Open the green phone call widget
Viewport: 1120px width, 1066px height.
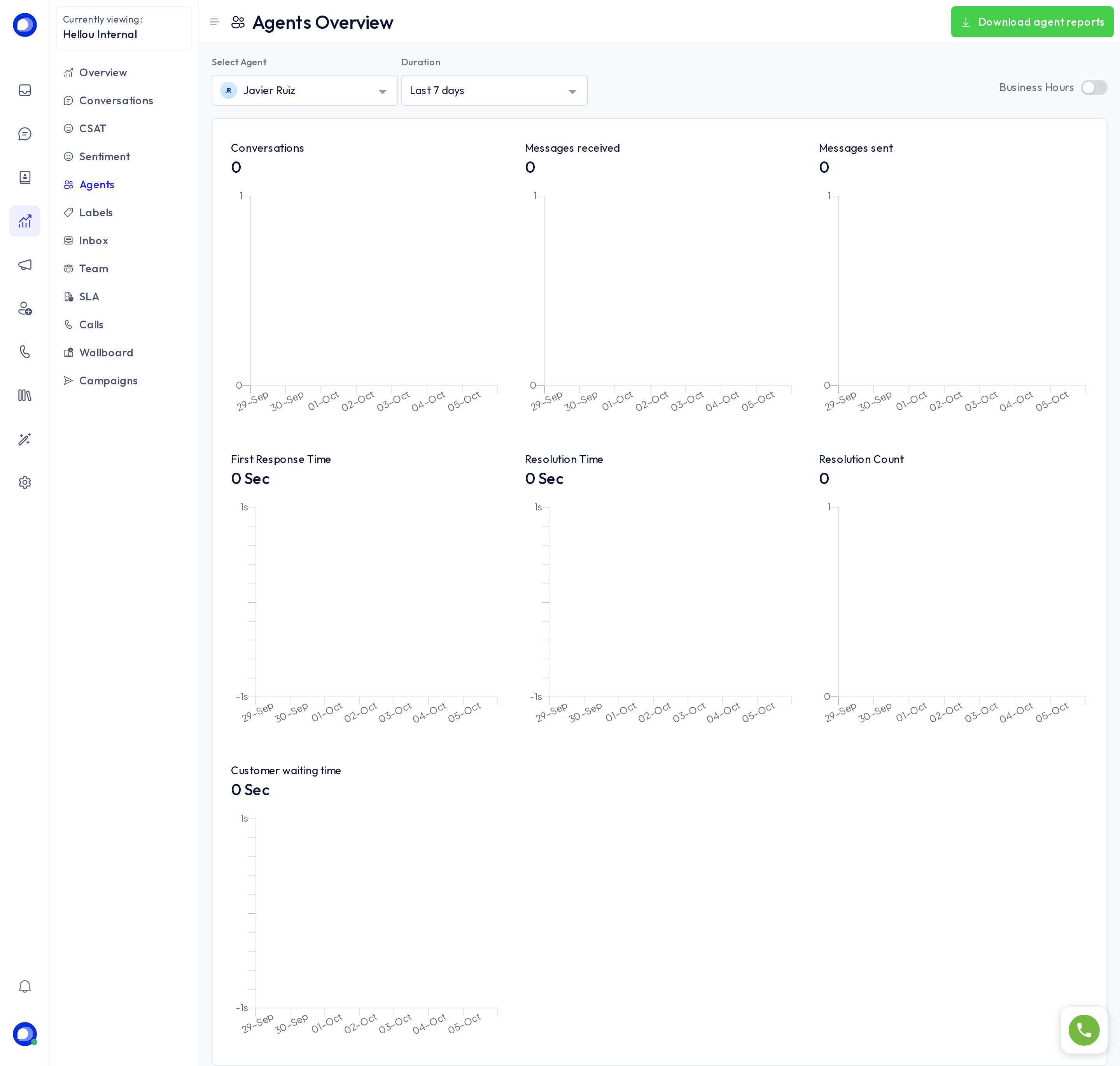coord(1084,1030)
